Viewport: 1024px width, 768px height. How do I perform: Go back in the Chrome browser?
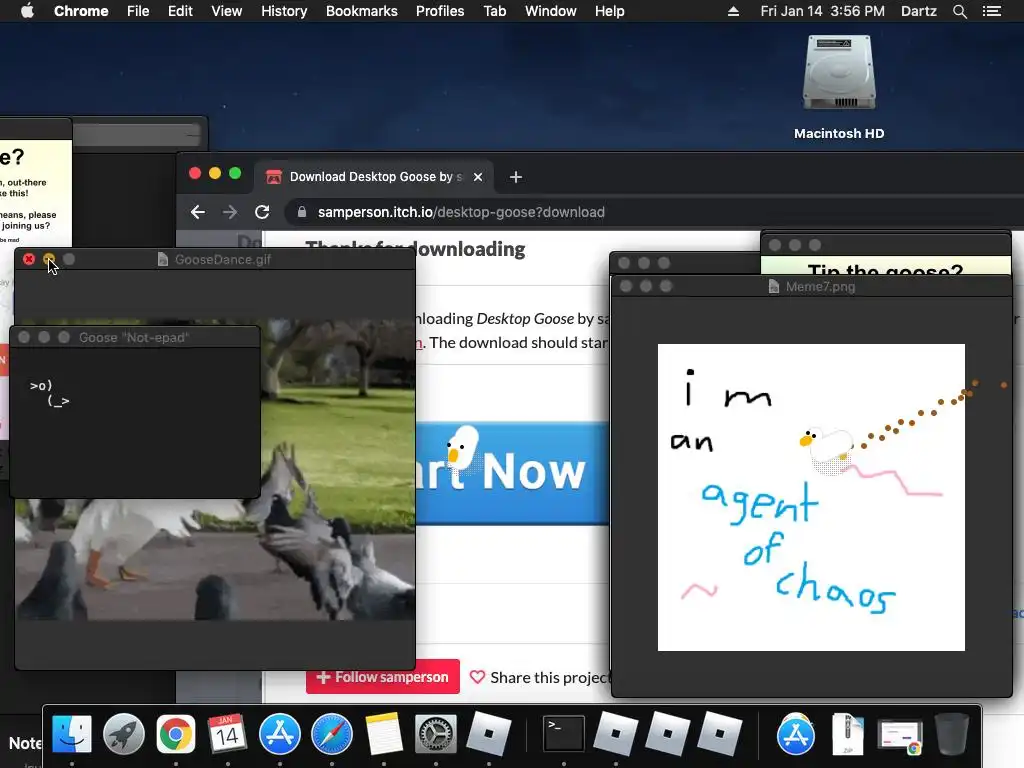(x=197, y=212)
